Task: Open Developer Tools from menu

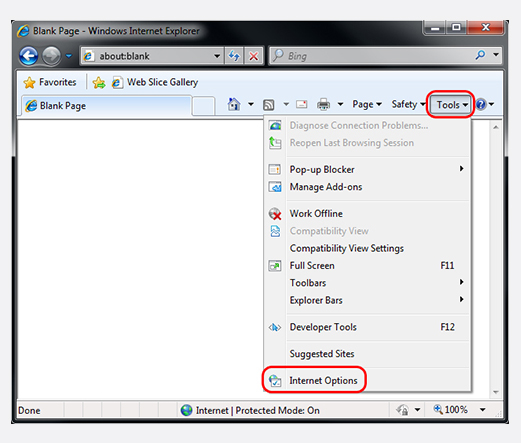Action: point(367,327)
